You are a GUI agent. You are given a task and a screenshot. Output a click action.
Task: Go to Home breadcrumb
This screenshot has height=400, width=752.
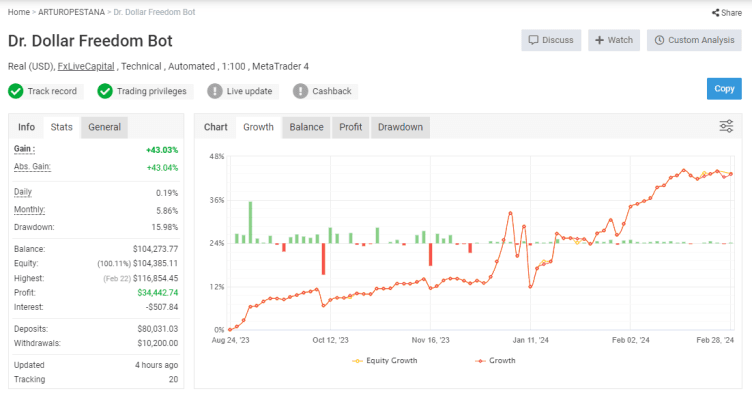(19, 12)
